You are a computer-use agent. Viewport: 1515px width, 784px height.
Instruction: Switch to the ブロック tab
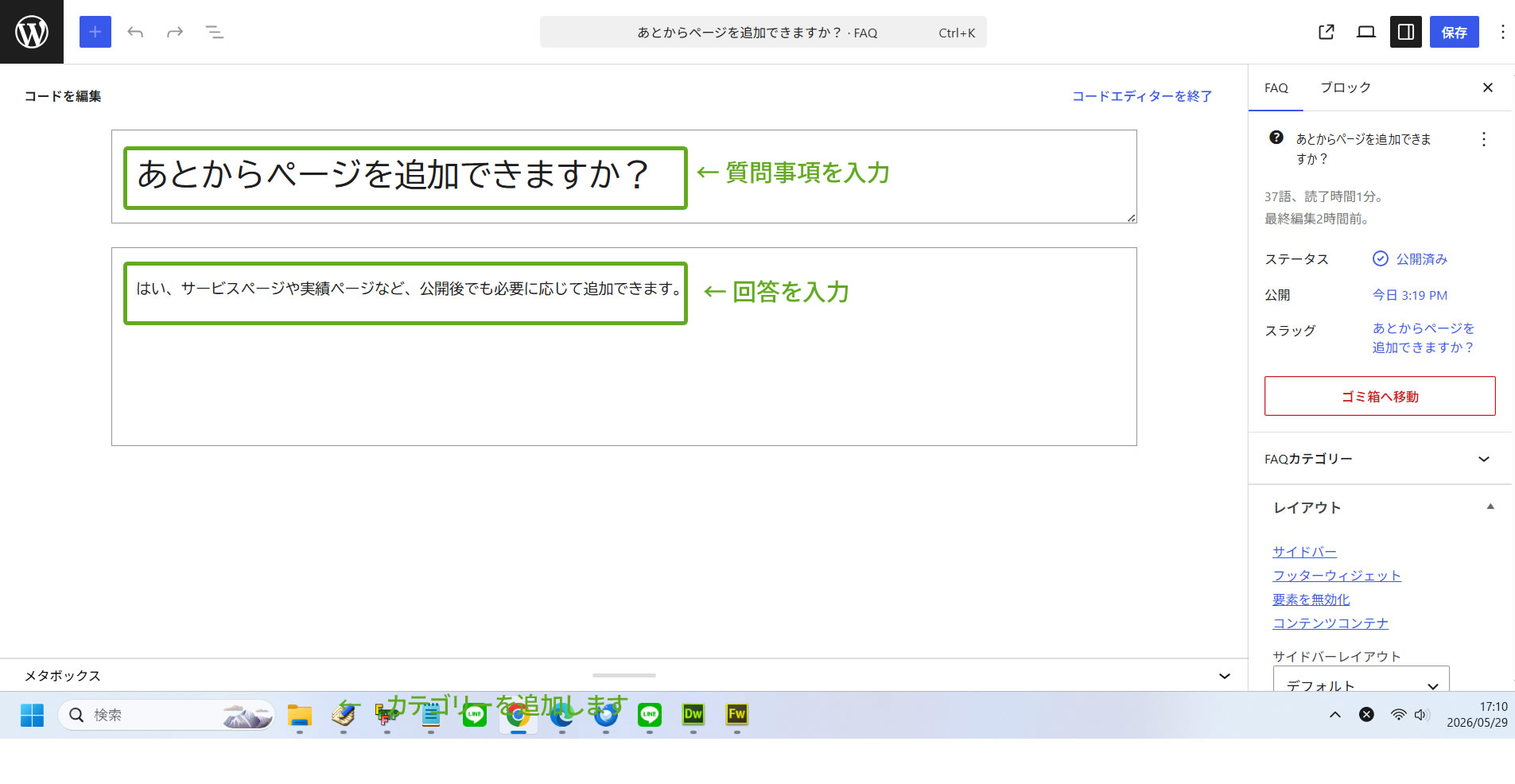pos(1346,87)
